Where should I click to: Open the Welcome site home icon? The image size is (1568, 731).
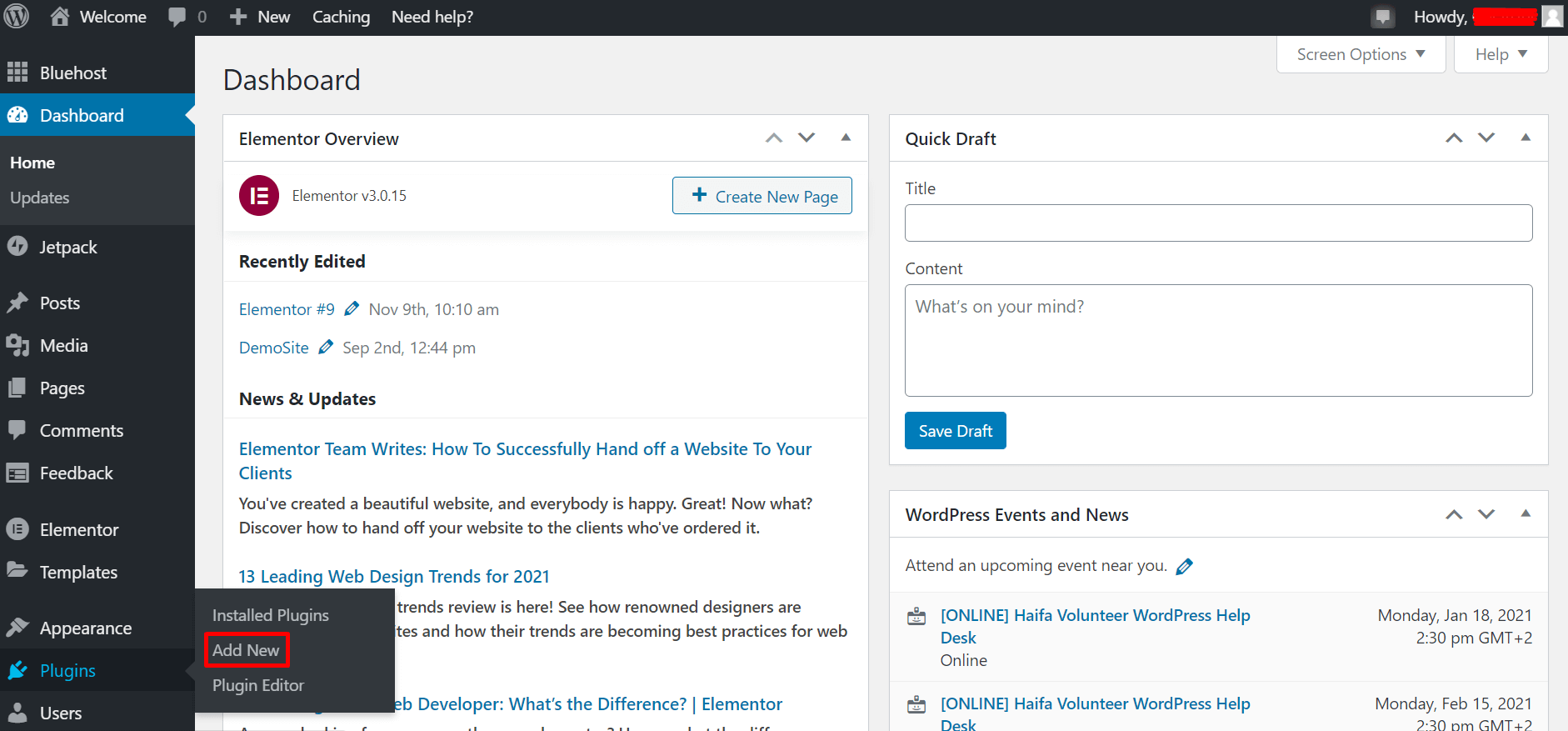point(60,16)
